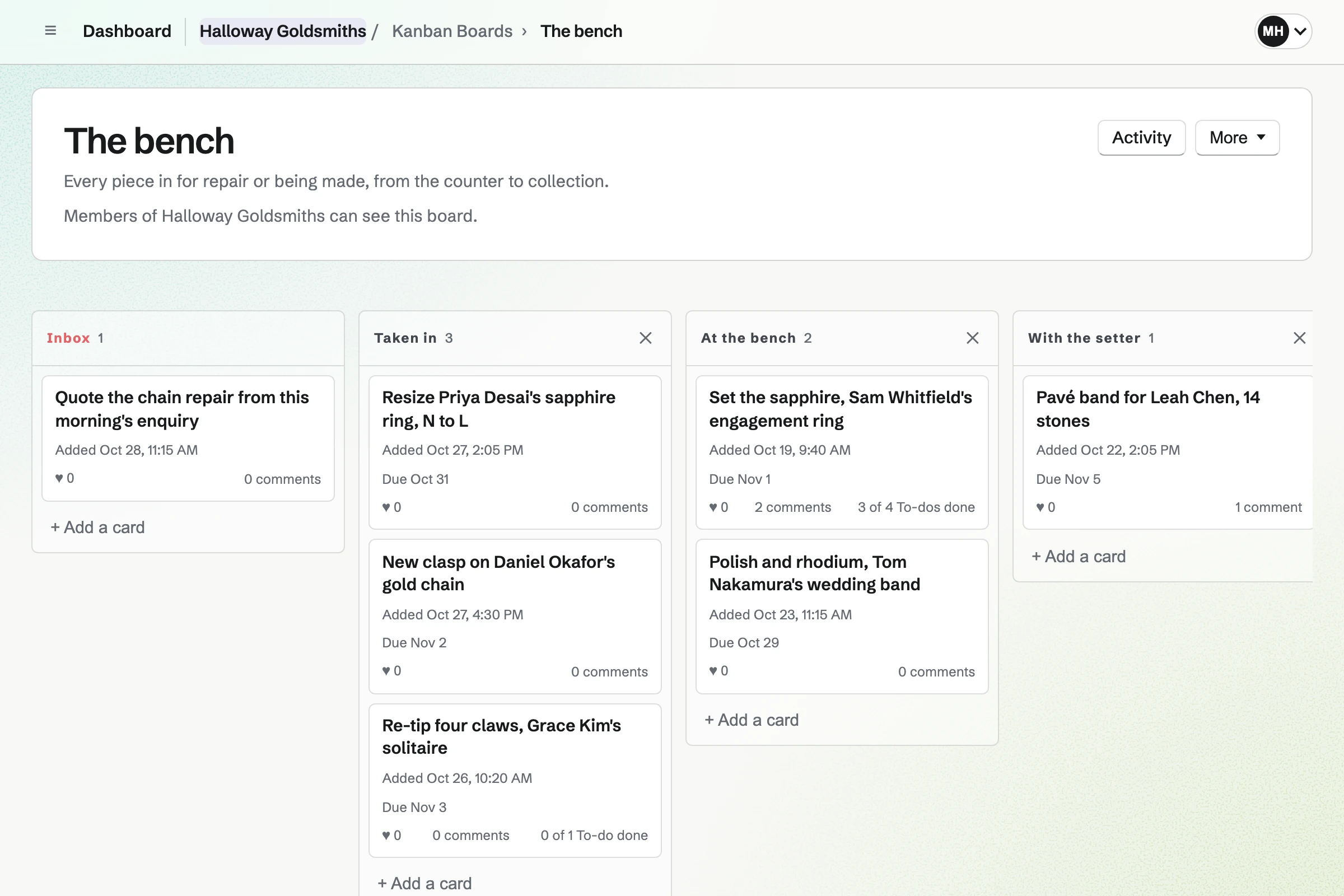This screenshot has height=896, width=1344.
Task: Heart the Re-tip four claws card
Action: [x=391, y=836]
